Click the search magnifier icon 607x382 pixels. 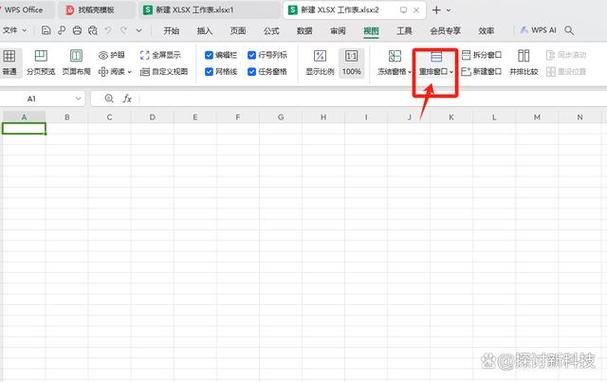click(x=569, y=30)
